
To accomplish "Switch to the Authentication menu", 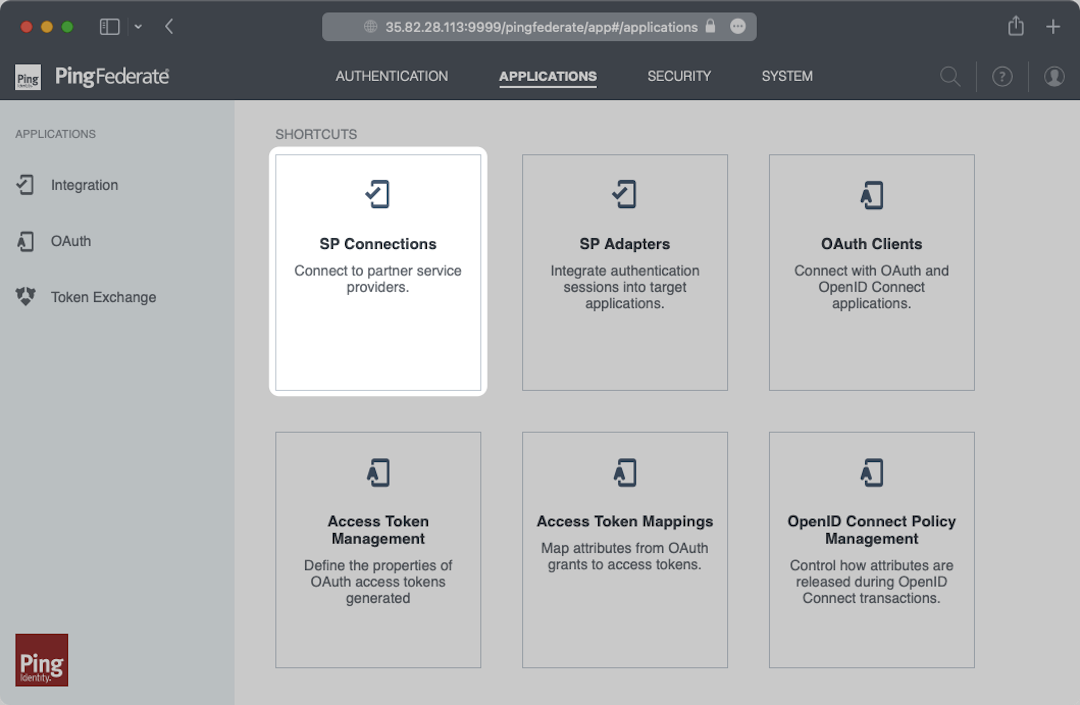I will pos(392,76).
